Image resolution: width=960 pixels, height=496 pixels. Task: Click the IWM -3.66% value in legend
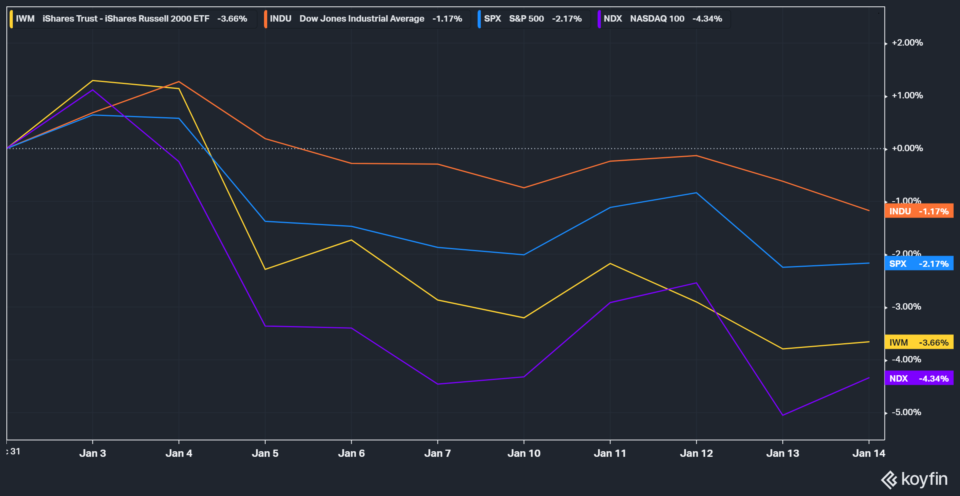click(x=232, y=18)
